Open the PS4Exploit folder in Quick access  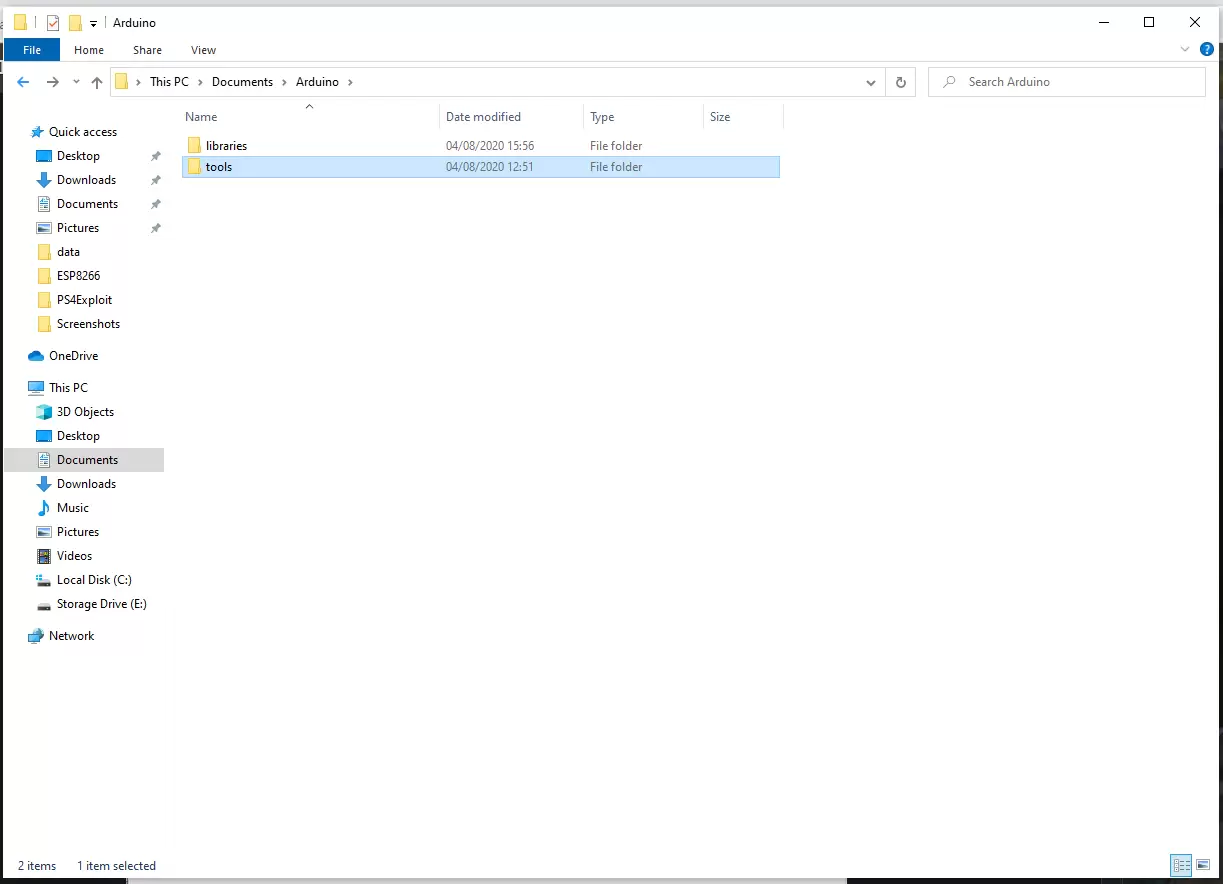(84, 300)
